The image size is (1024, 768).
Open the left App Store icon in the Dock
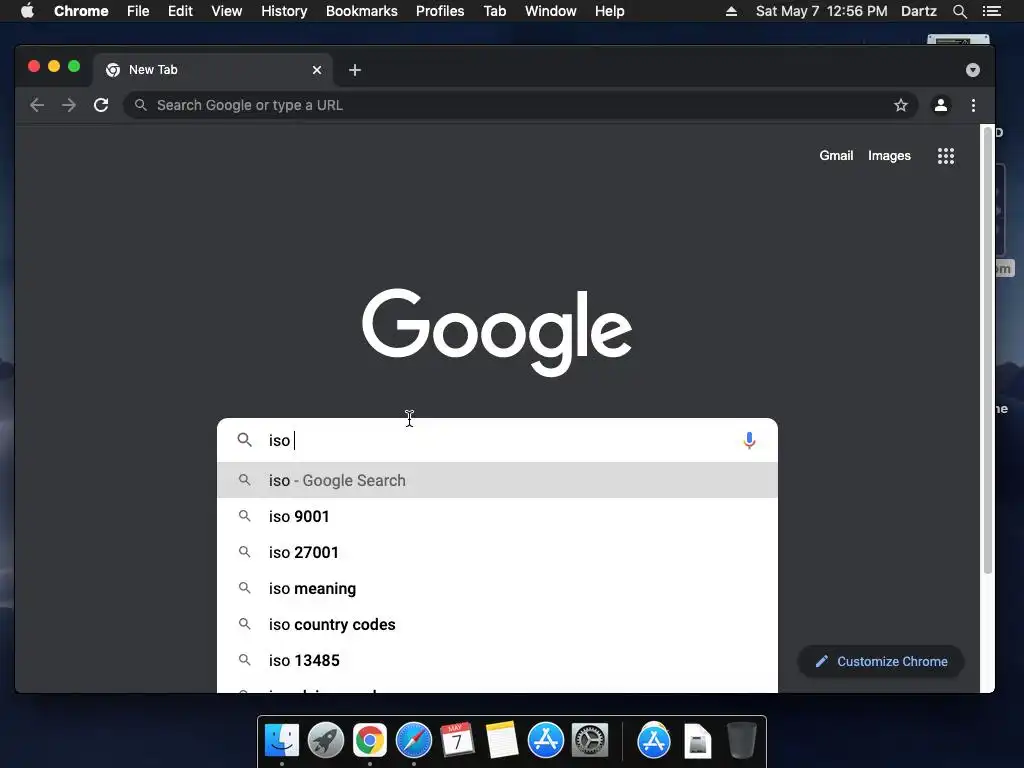(545, 741)
